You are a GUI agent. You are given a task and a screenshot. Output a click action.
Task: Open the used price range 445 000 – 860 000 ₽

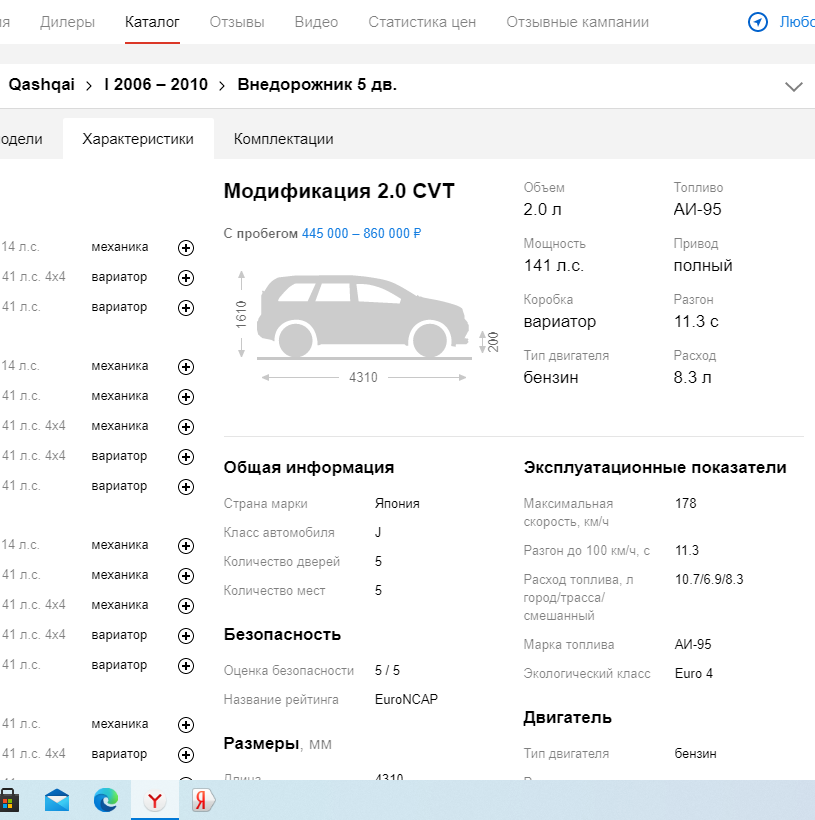coord(361,233)
